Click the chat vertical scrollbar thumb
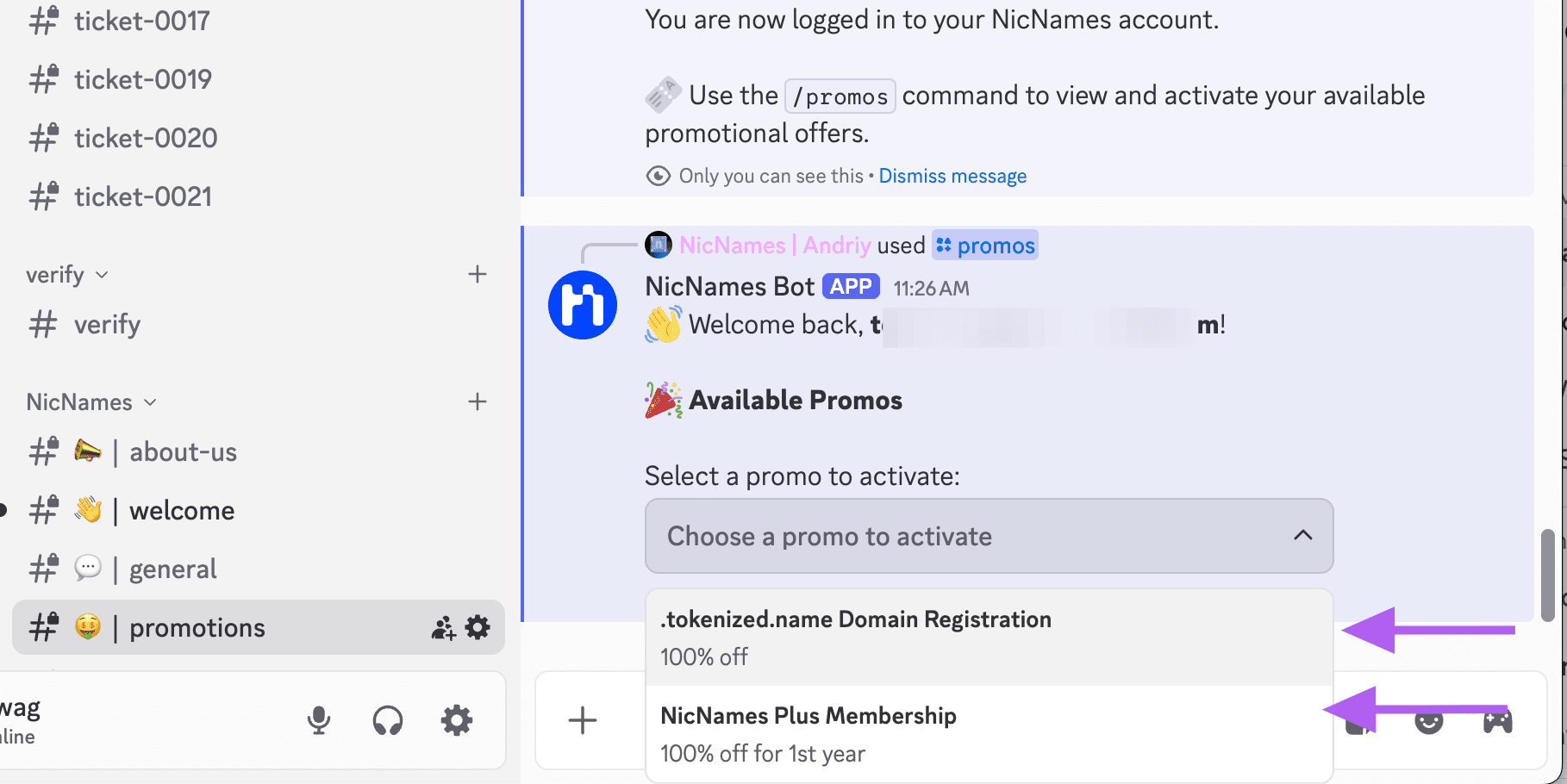The width and height of the screenshot is (1567, 784). (1547, 576)
